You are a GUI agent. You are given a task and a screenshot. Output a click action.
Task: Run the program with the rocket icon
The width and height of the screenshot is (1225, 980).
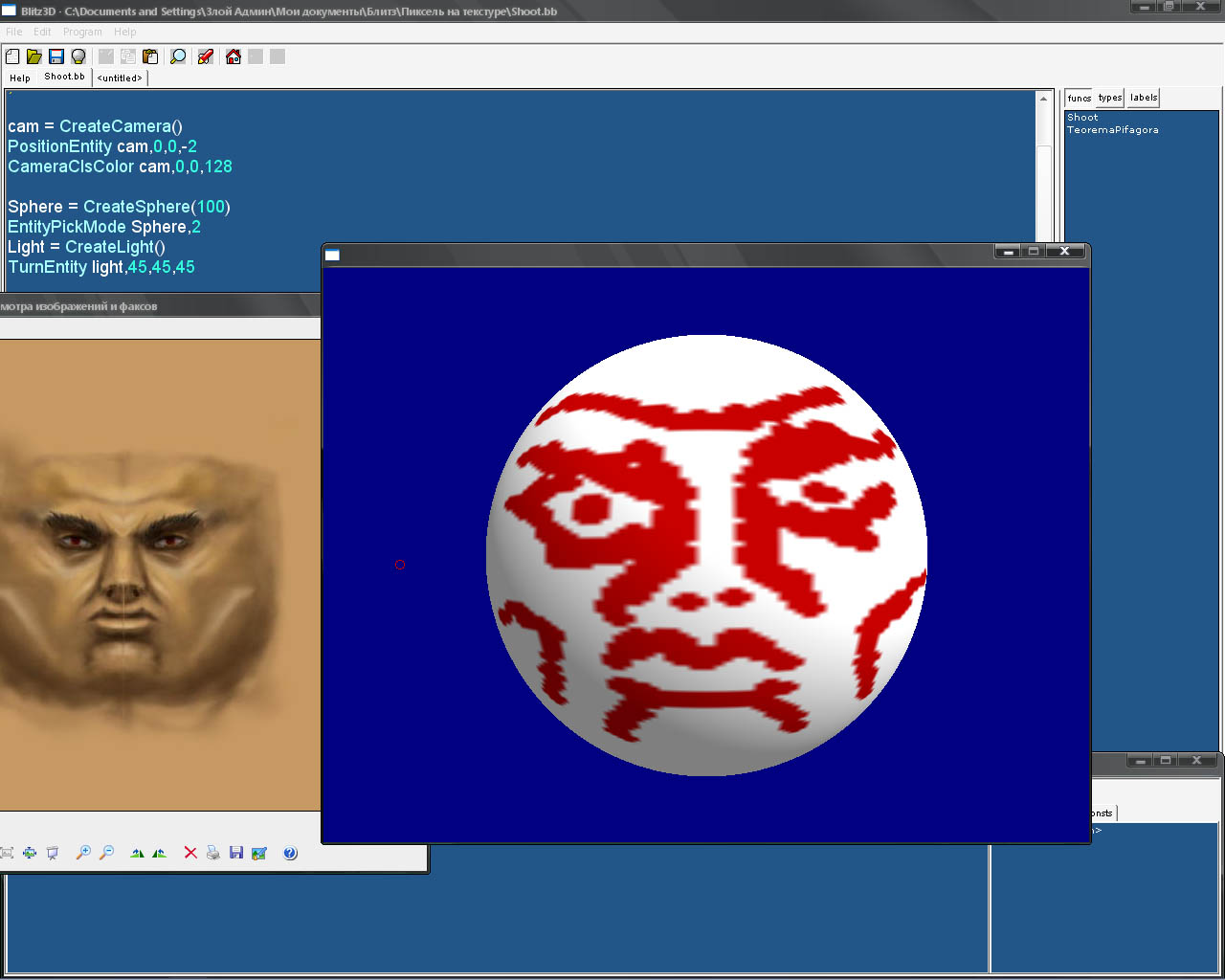pos(206,56)
